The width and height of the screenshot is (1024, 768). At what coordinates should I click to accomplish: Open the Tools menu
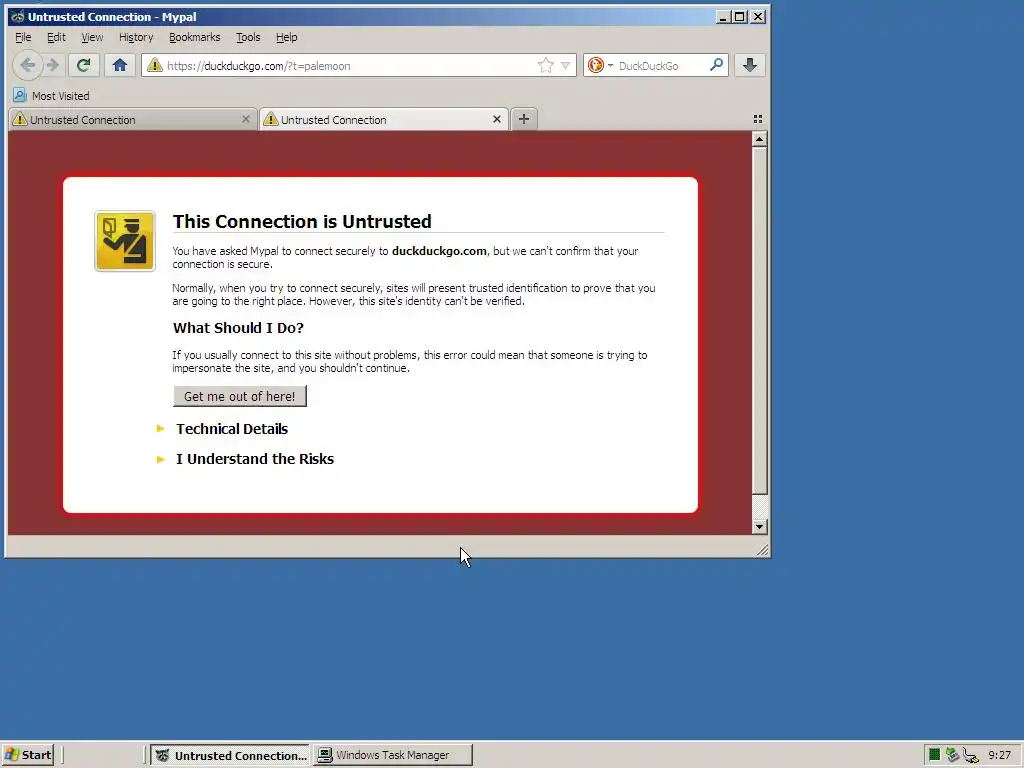tap(248, 37)
